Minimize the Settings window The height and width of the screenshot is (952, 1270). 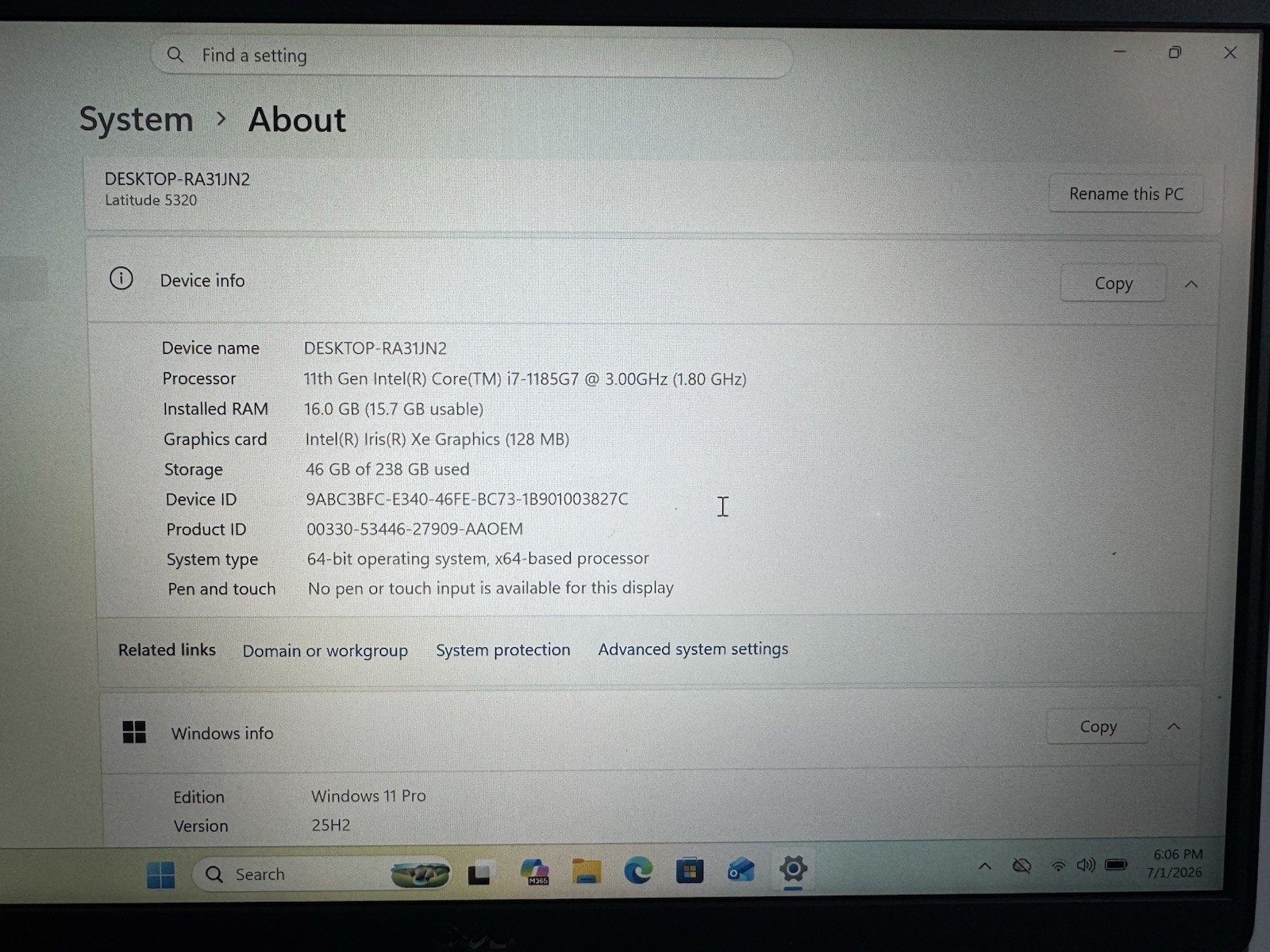(1119, 52)
